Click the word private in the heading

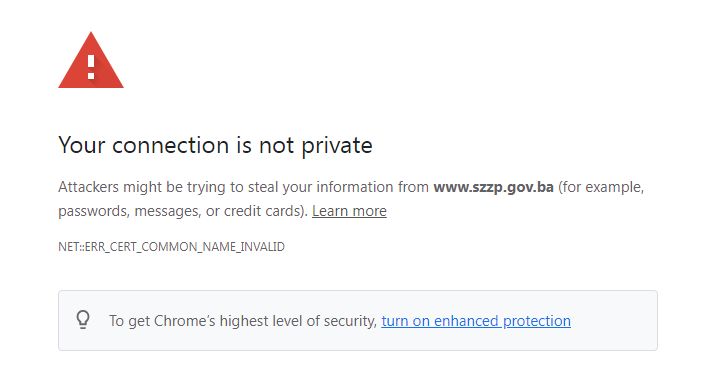pyautogui.click(x=337, y=146)
